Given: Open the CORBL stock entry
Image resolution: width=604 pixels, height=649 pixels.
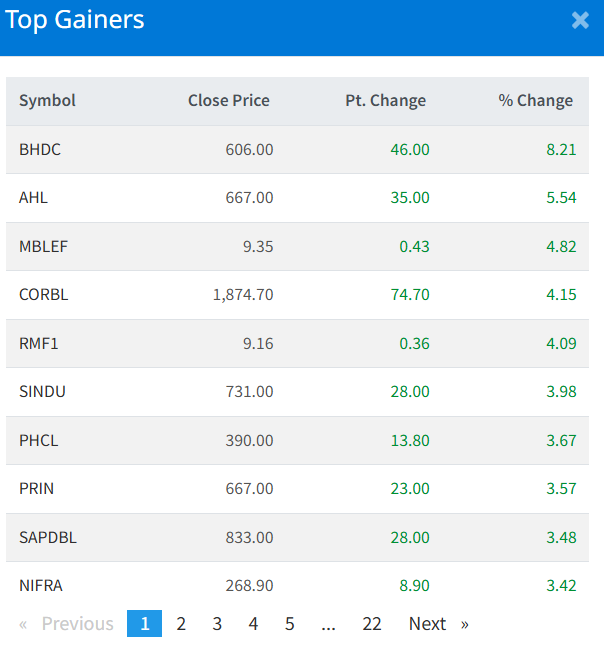Looking at the screenshot, I should pyautogui.click(x=43, y=294).
